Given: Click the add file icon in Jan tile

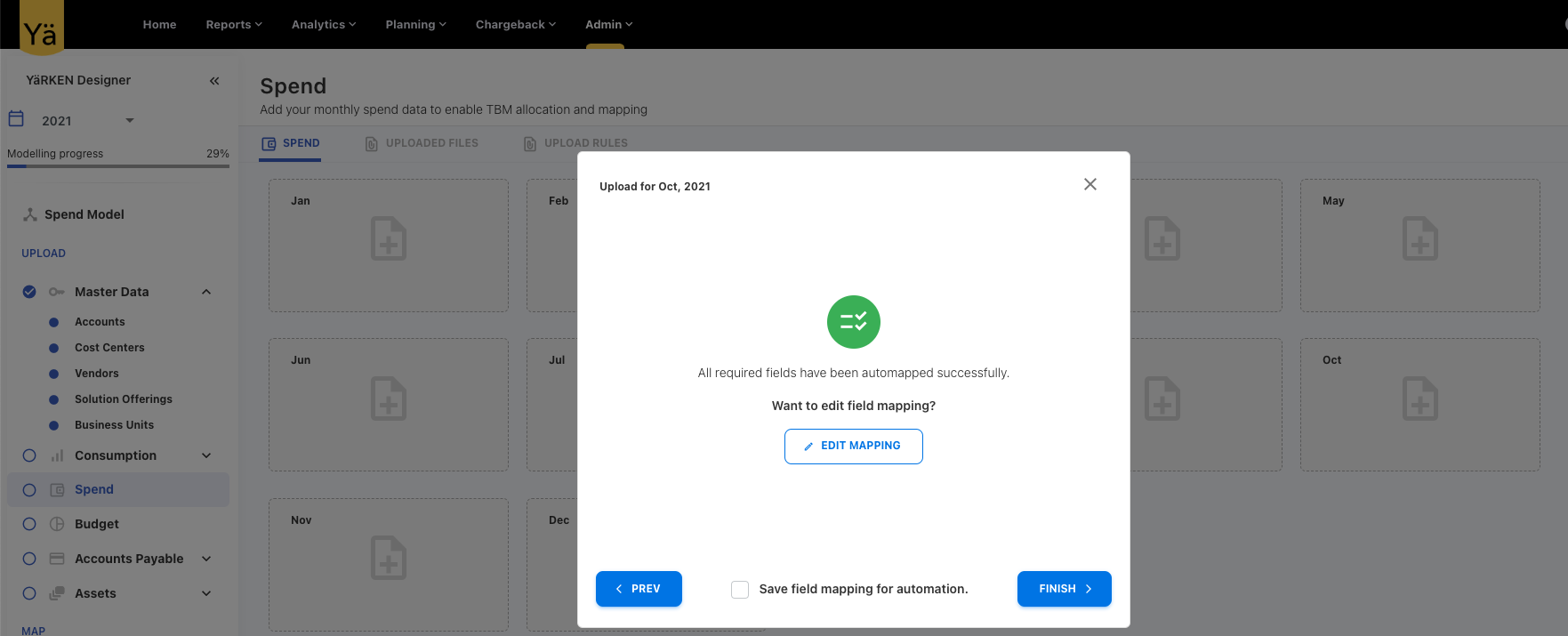Looking at the screenshot, I should [389, 239].
